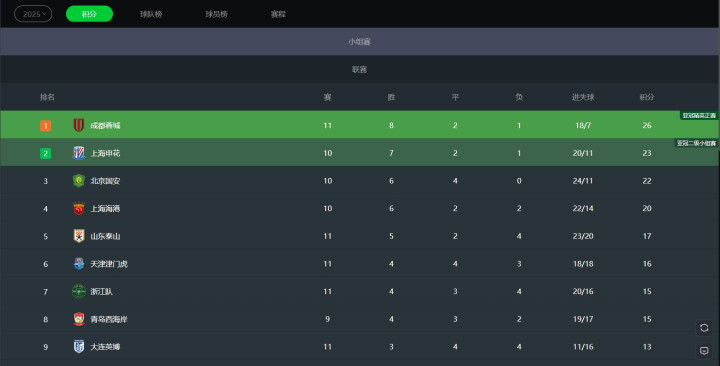Click the 积分 column header

pyautogui.click(x=647, y=97)
